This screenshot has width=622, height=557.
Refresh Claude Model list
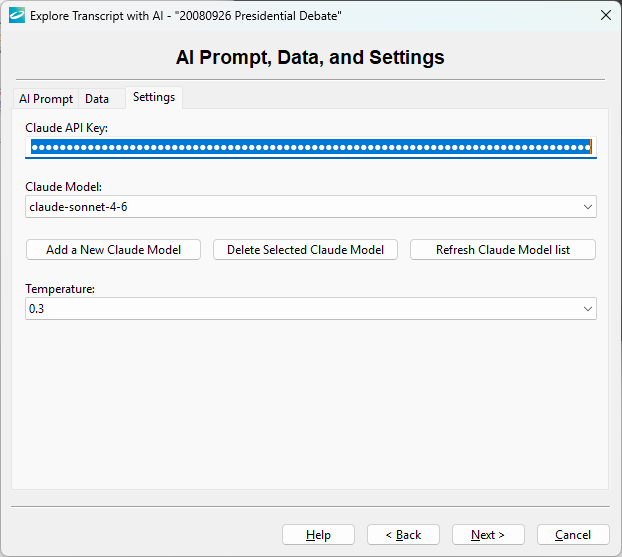coord(502,249)
